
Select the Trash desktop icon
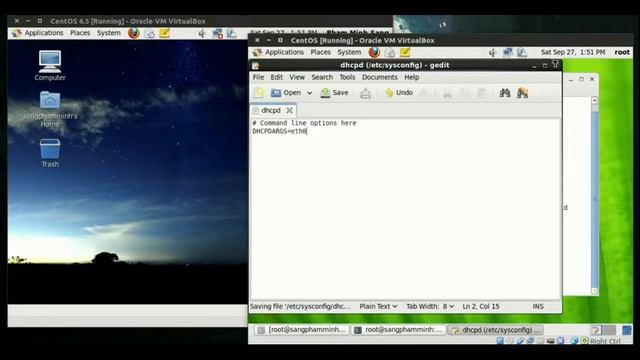click(x=50, y=153)
